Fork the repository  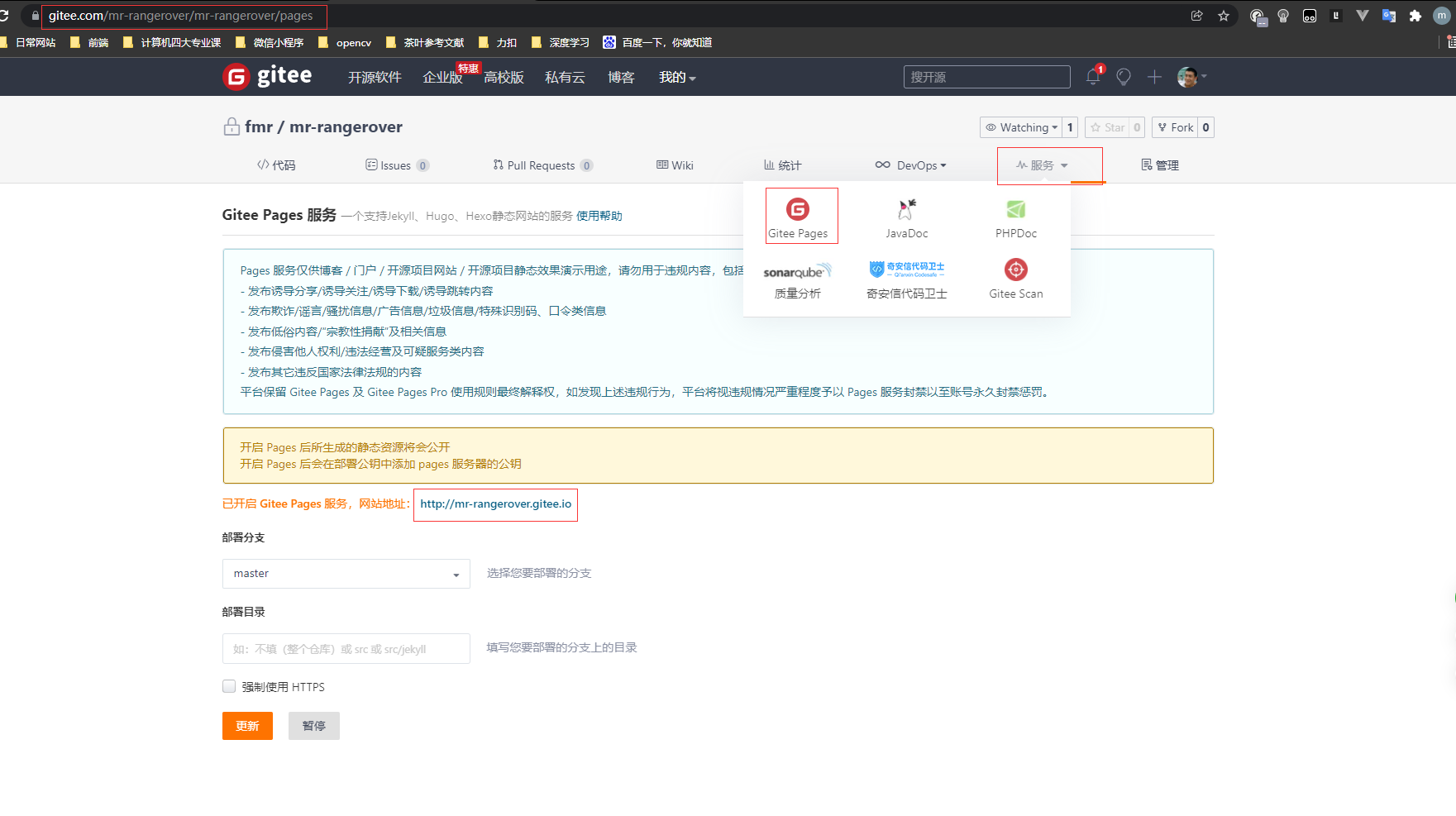tap(1175, 127)
